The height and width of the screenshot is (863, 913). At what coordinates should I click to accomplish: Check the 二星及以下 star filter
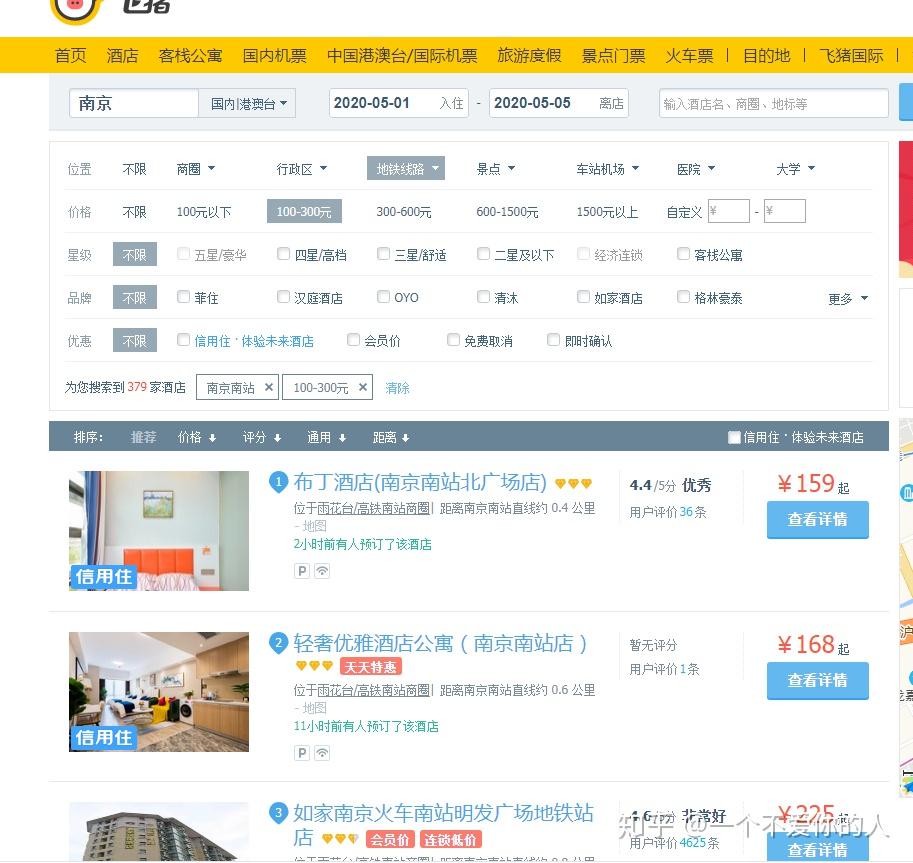(x=483, y=254)
